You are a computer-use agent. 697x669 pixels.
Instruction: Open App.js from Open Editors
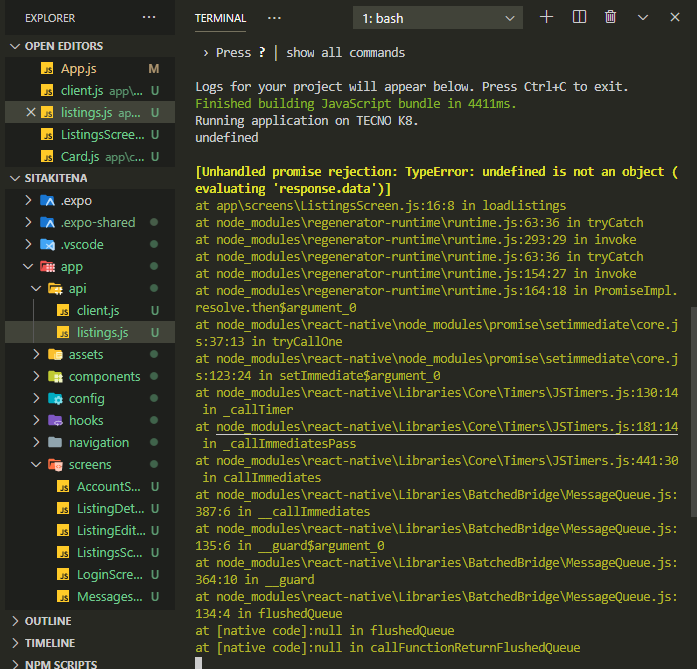click(x=79, y=69)
